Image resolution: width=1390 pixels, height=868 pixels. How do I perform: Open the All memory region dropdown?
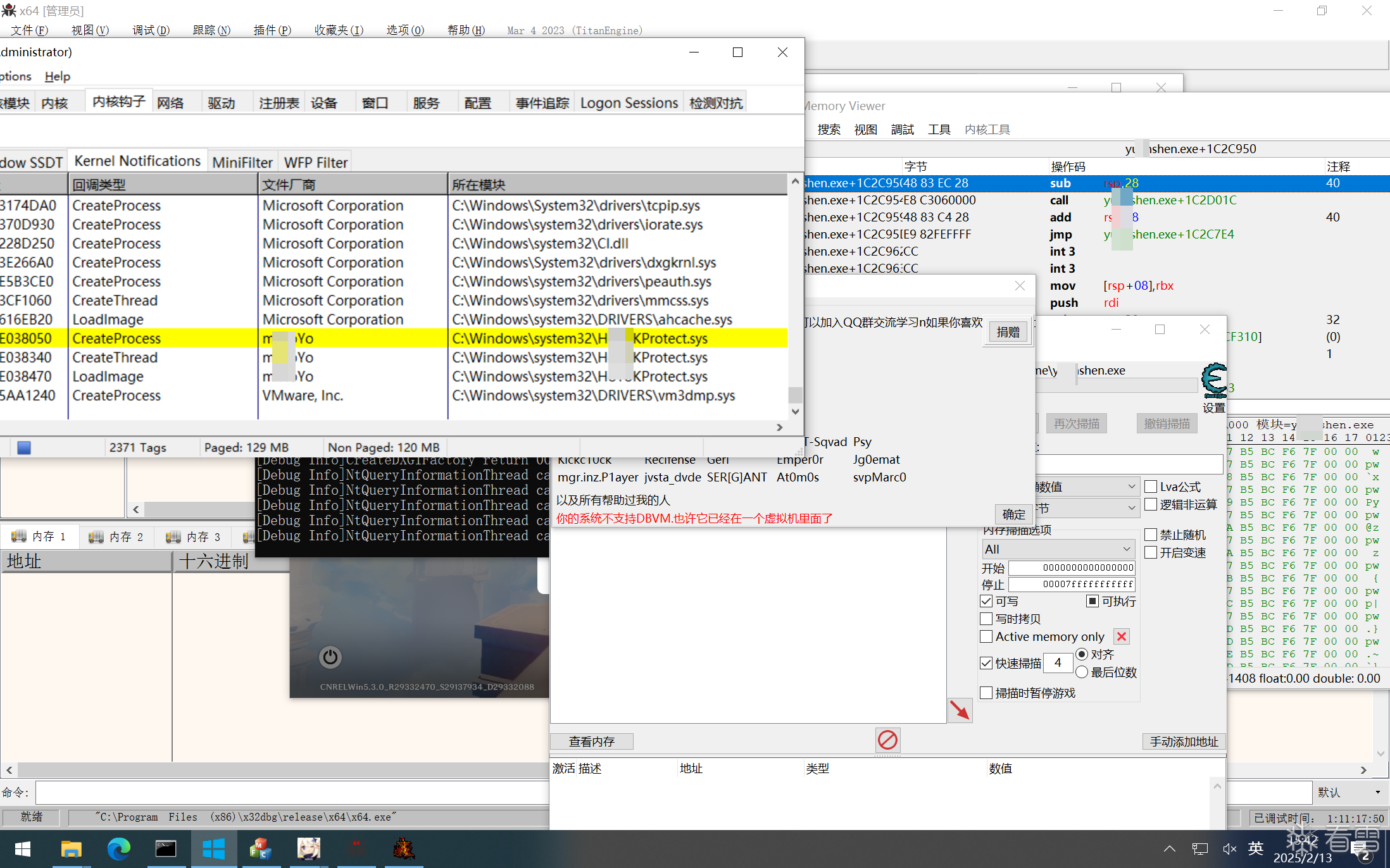point(1058,549)
